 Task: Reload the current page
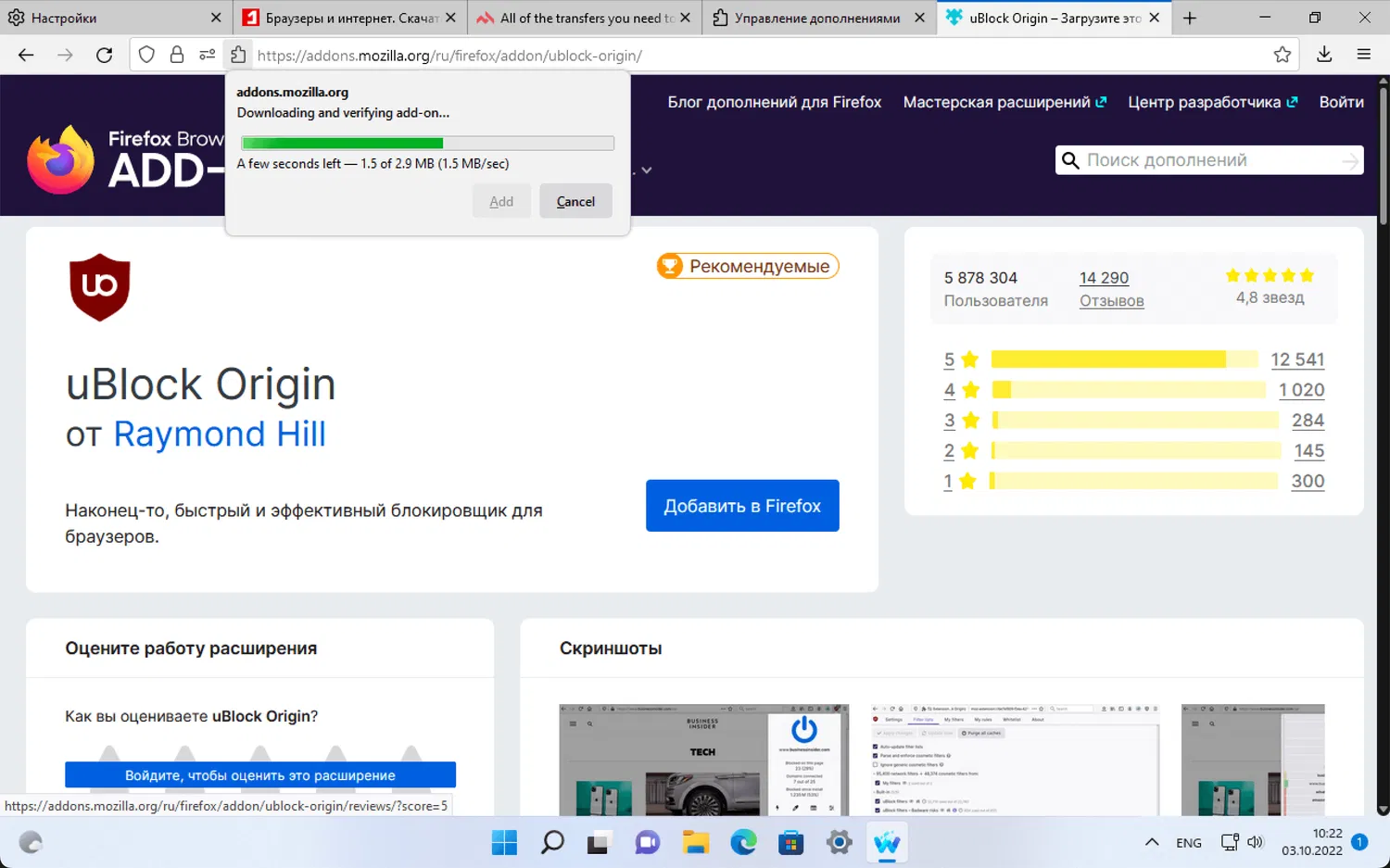105,56
